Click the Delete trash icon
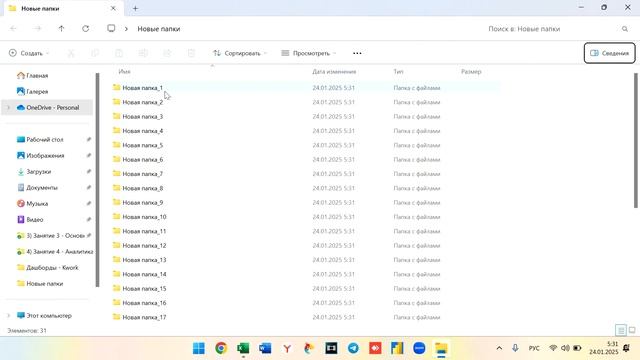 click(191, 53)
